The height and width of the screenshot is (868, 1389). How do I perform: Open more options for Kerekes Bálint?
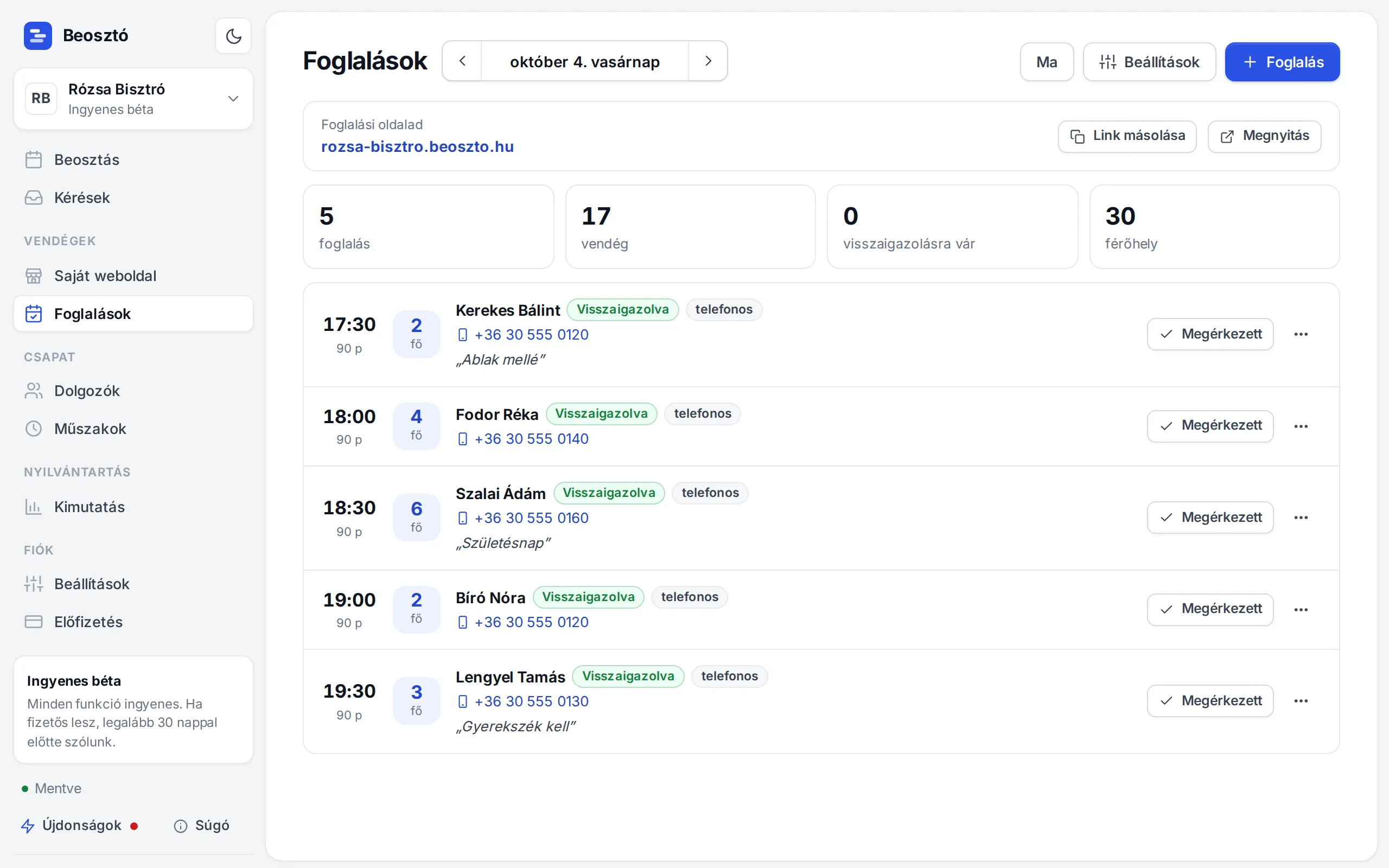coord(1301,334)
